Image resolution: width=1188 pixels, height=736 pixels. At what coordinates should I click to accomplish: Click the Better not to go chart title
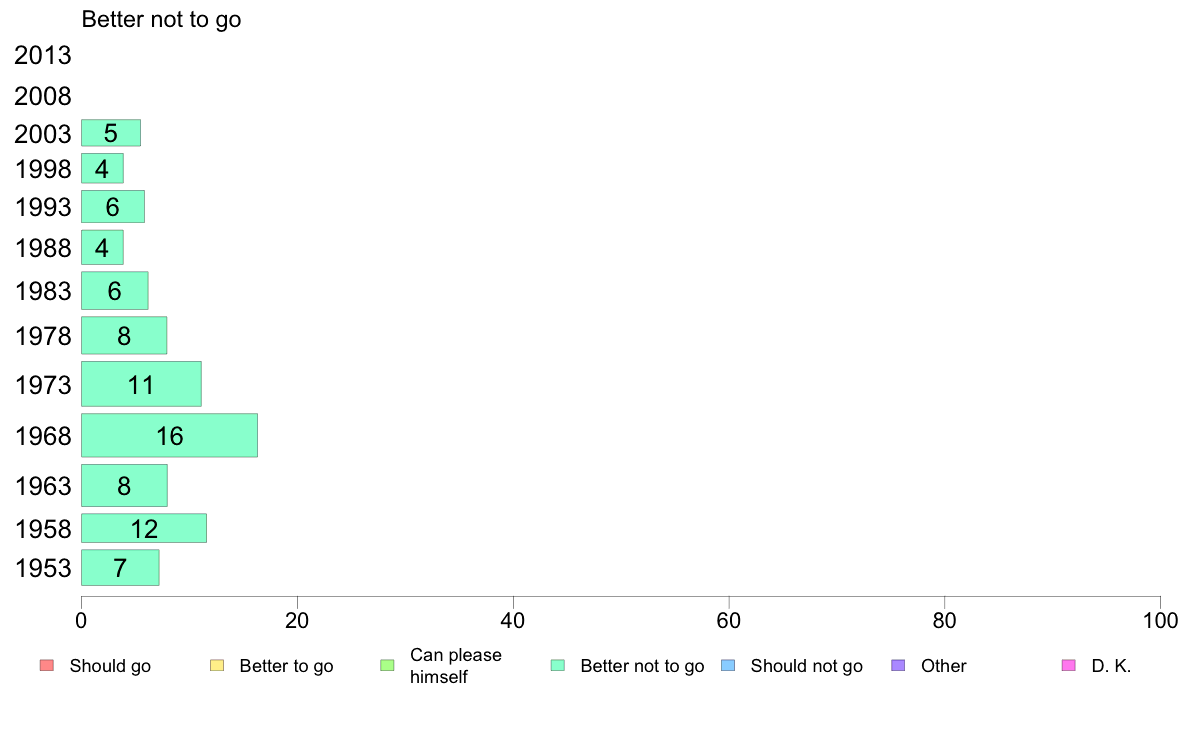[161, 19]
